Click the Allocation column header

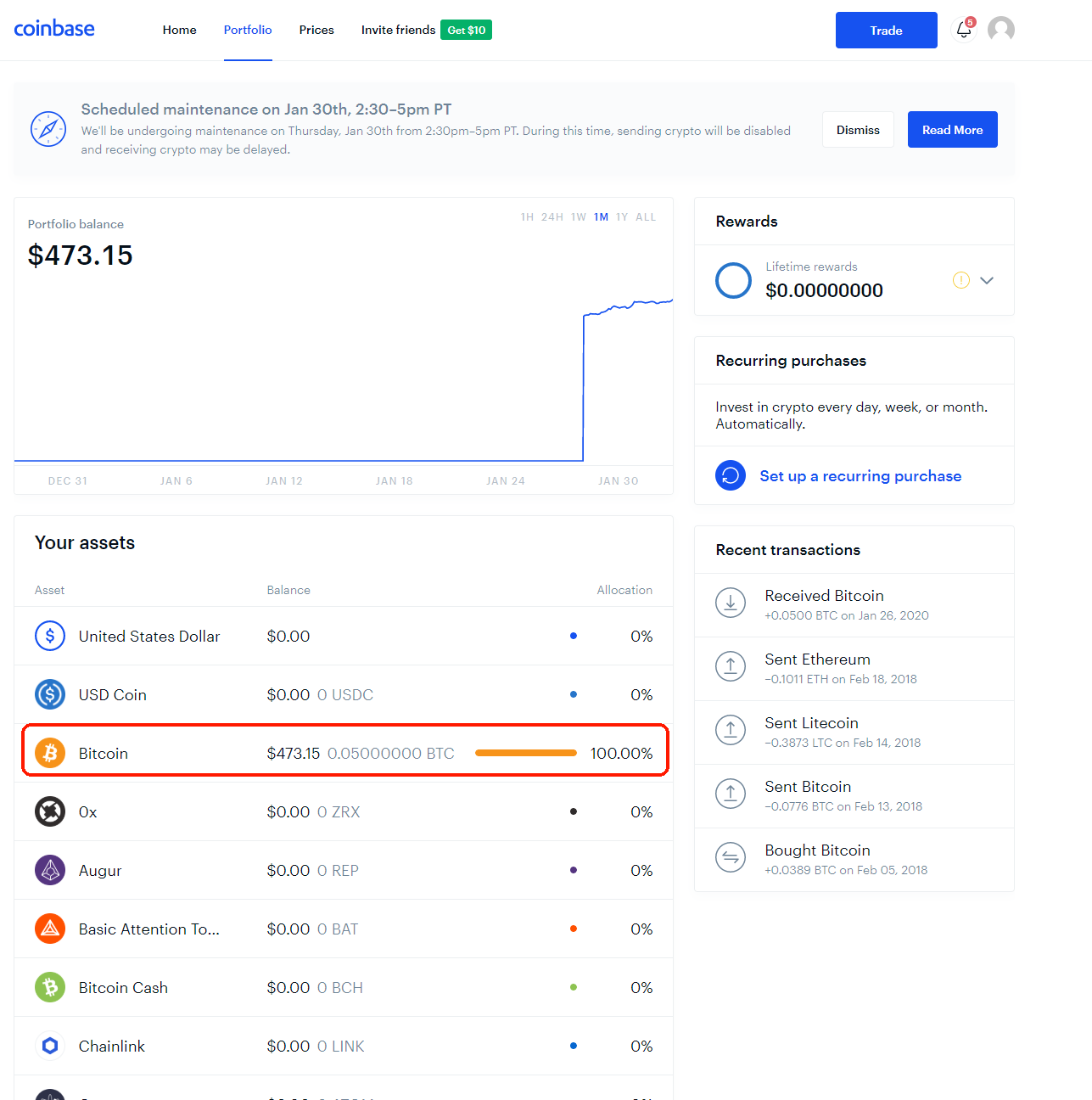click(x=624, y=590)
